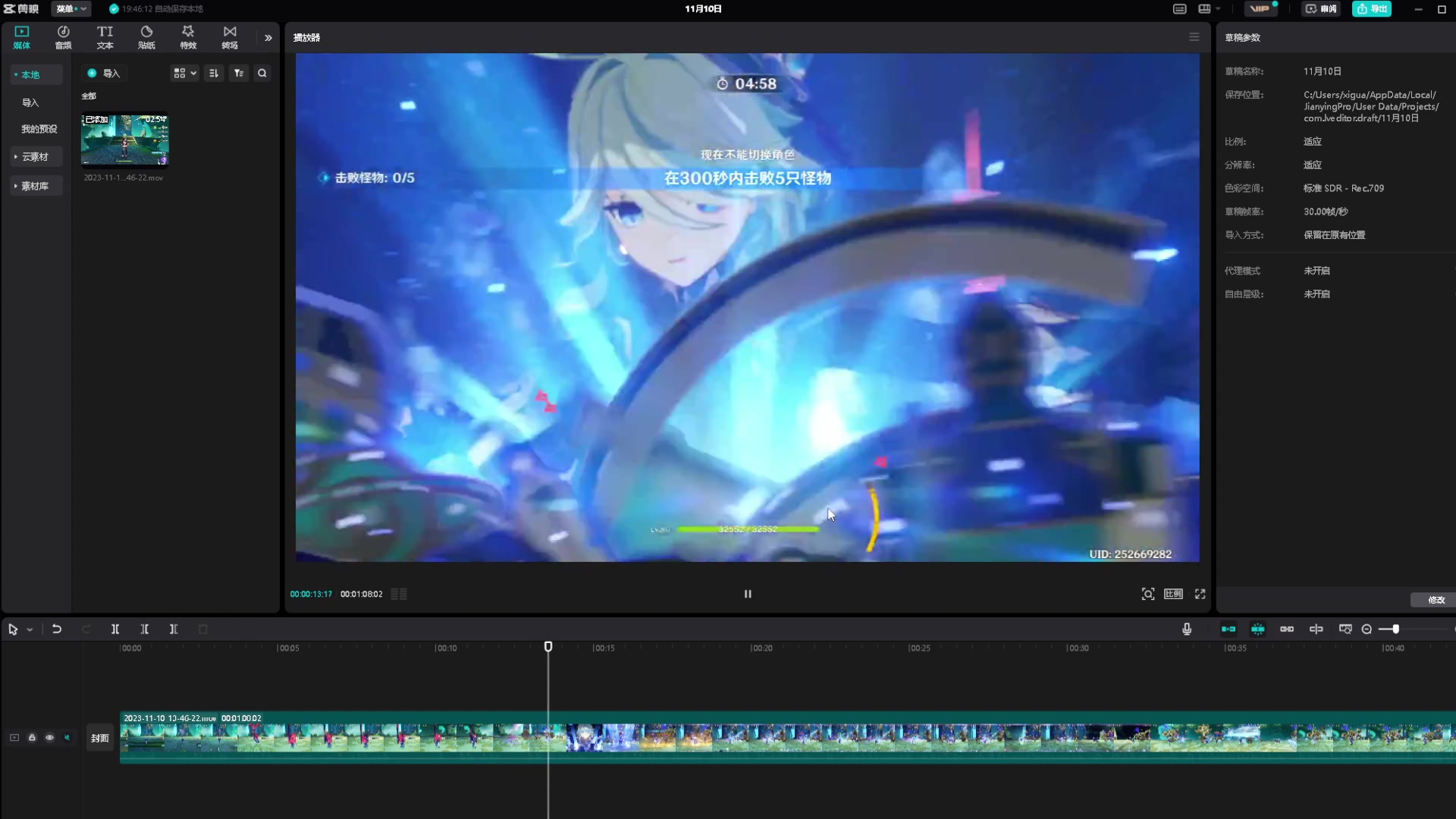Image resolution: width=1456 pixels, height=819 pixels.
Task: Expand more tabs with the double chevron
Action: (x=268, y=38)
